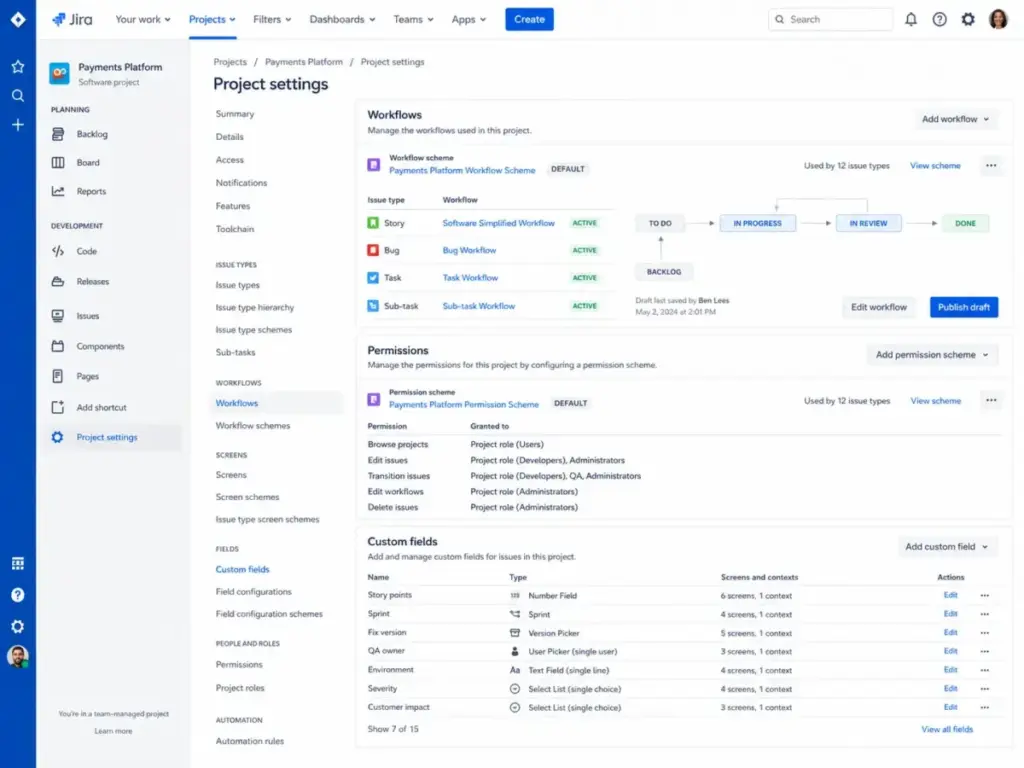The image size is (1024, 768).
Task: Open Automation rules in settings navigation
Action: [x=249, y=741]
